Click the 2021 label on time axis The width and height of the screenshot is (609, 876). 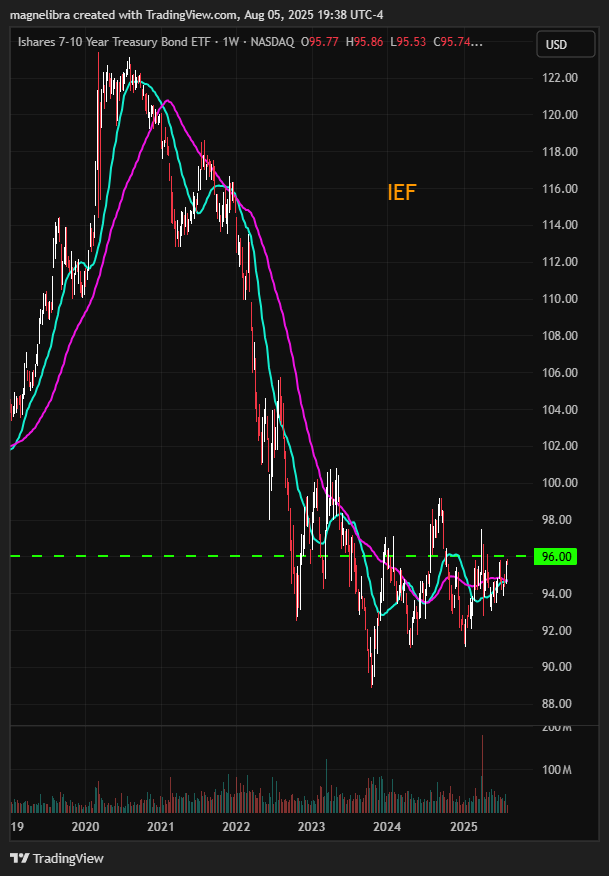coord(160,826)
